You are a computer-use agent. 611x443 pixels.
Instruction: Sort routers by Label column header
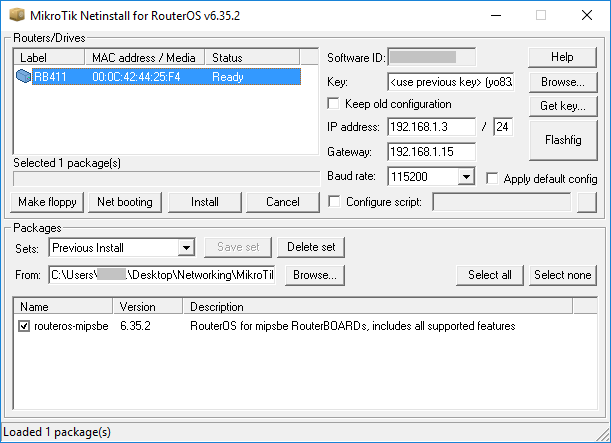pyautogui.click(x=49, y=57)
